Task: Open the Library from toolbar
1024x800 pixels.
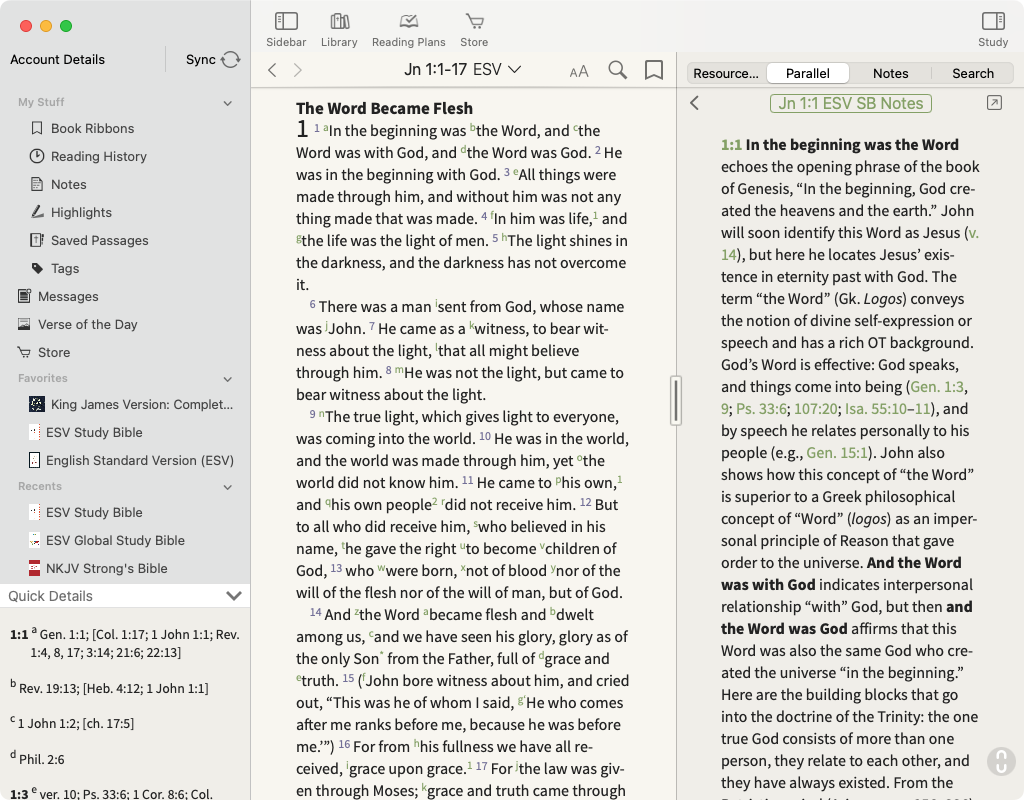Action: tap(339, 22)
